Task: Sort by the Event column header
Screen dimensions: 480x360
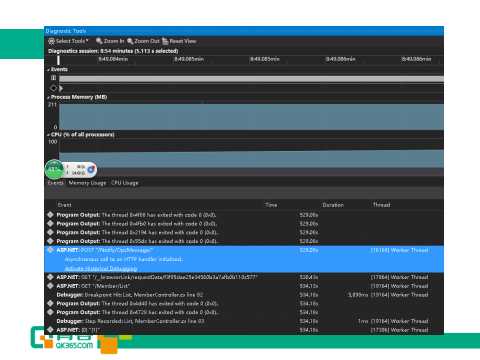Action: click(x=64, y=205)
